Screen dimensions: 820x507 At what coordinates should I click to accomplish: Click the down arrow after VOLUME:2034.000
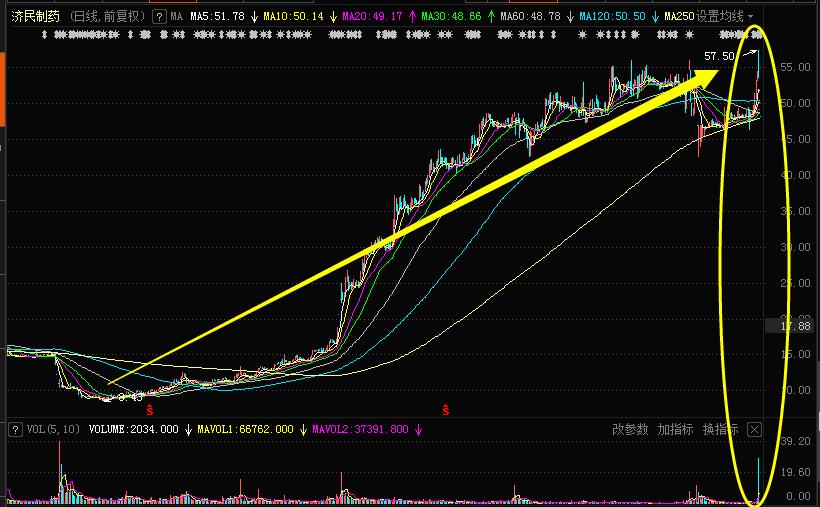[188, 430]
